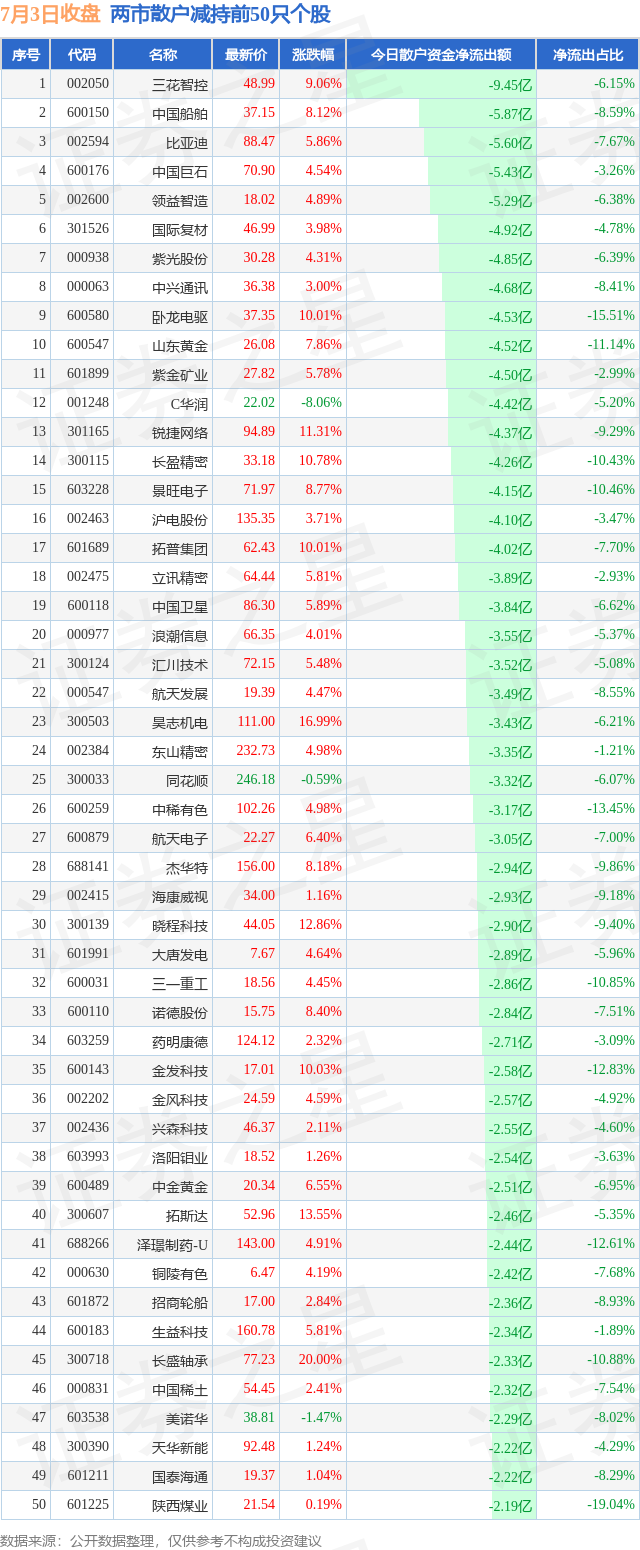Select stock name 比亚迪
The width and height of the screenshot is (640, 1550).
pos(187,142)
